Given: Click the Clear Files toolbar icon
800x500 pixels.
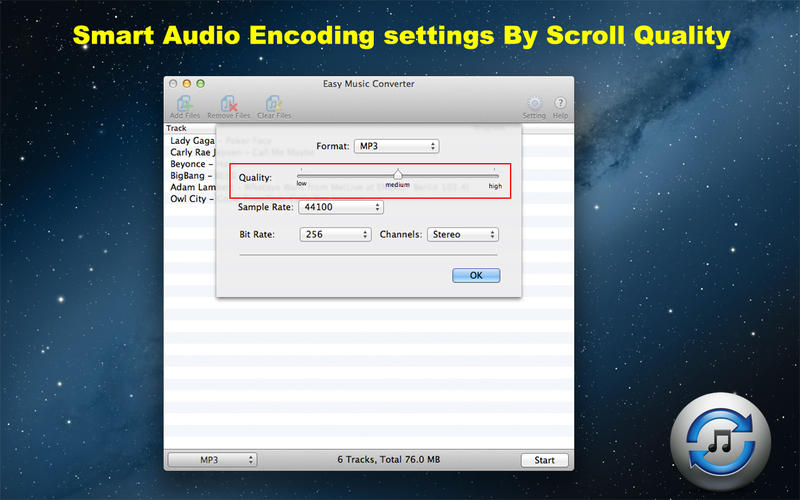Looking at the screenshot, I should (273, 104).
